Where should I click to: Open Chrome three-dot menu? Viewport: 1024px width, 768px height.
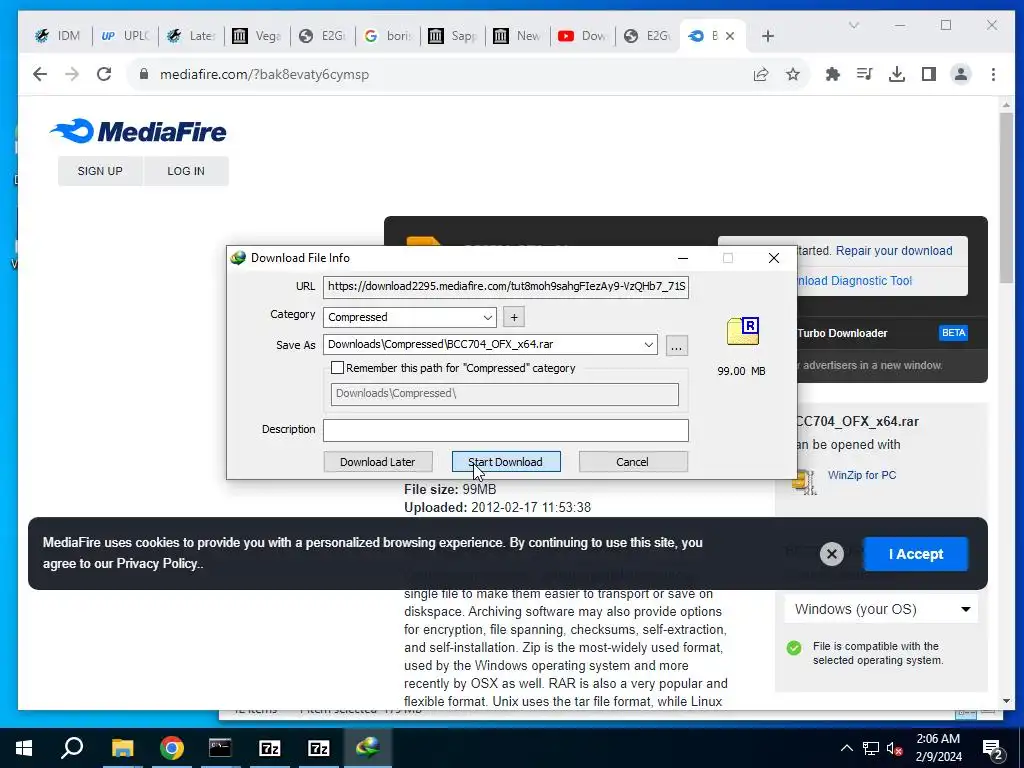tap(993, 74)
